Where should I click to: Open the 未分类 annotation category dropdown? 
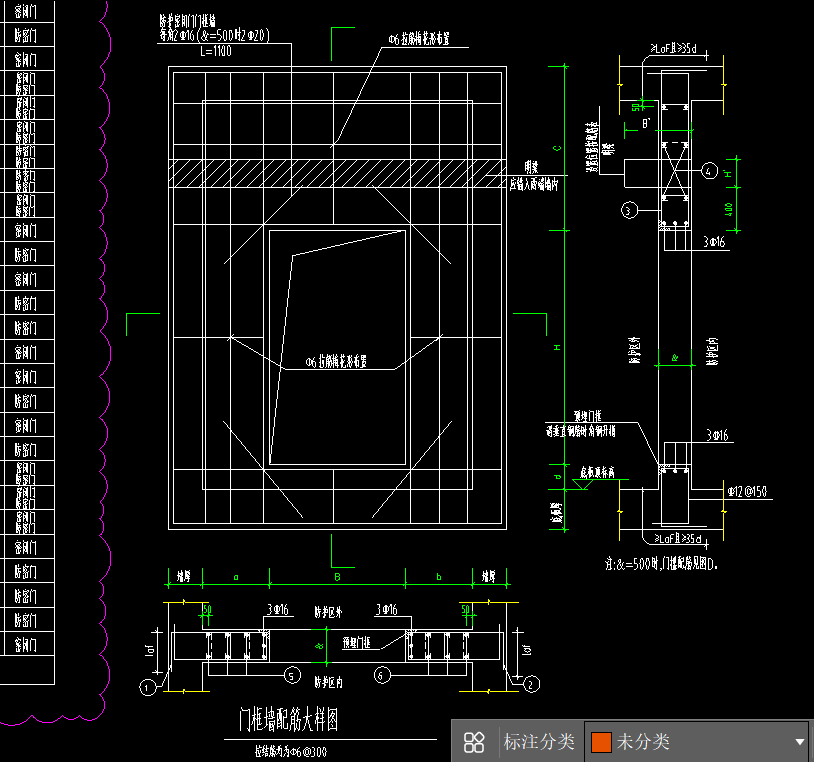pyautogui.click(x=696, y=742)
